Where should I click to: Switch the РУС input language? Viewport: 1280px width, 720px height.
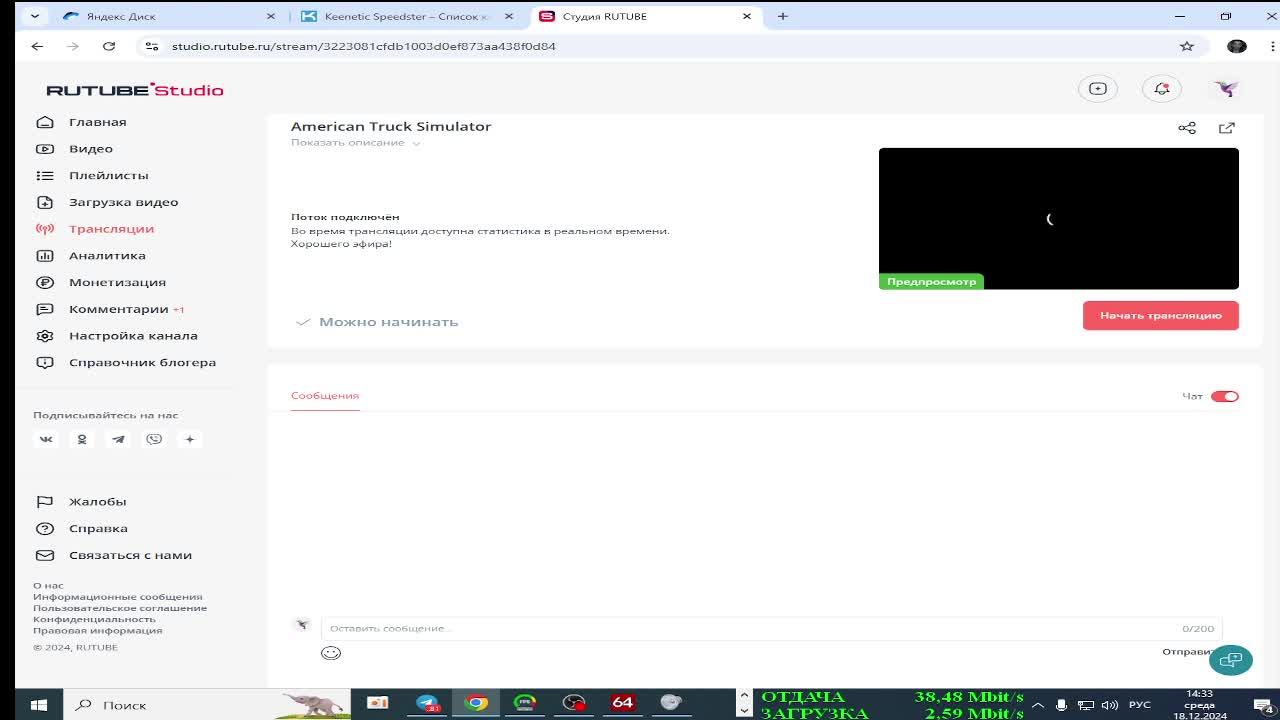1140,705
